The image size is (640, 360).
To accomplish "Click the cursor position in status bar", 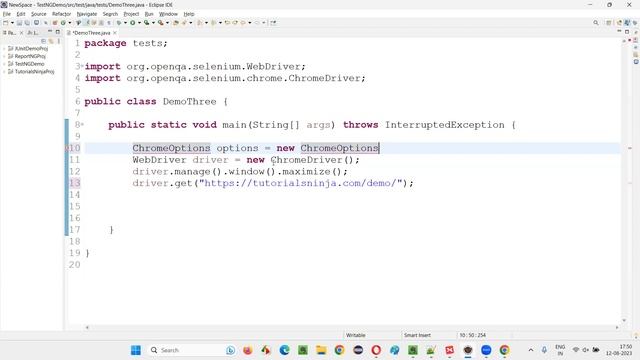I will pyautogui.click(x=472, y=335).
